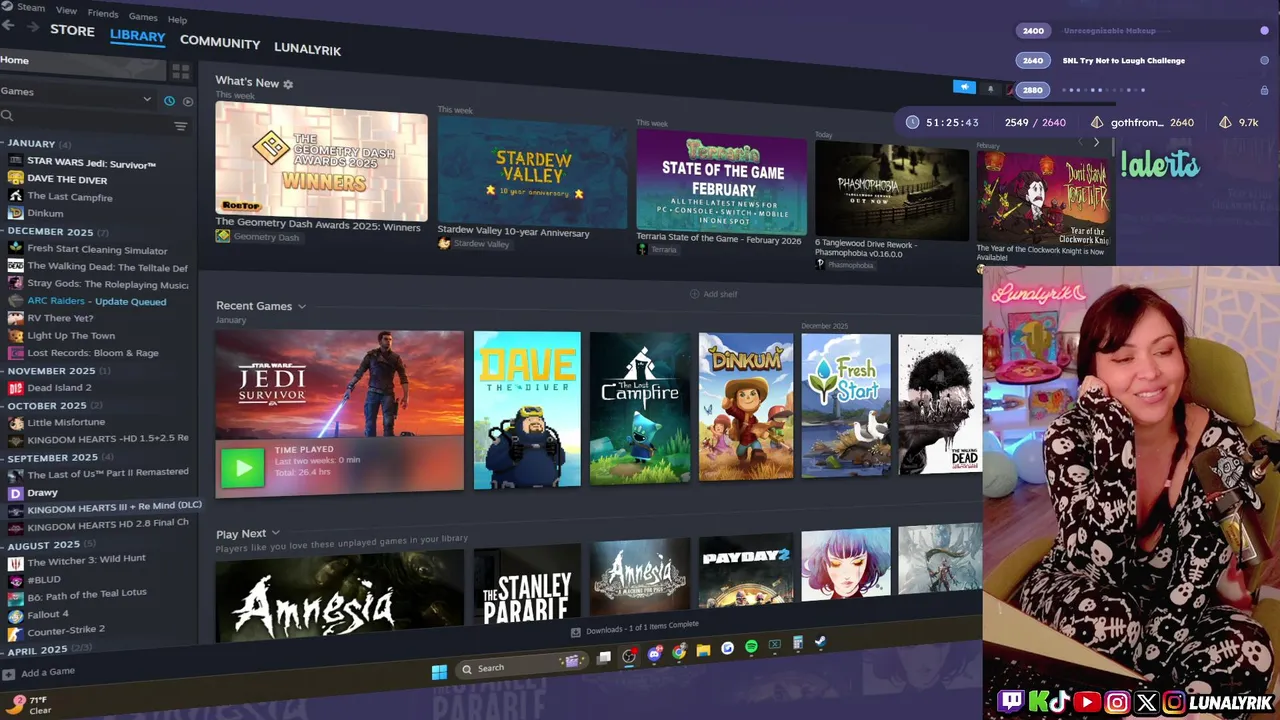Open the Windows Start button
1280x720 pixels.
click(x=439, y=672)
